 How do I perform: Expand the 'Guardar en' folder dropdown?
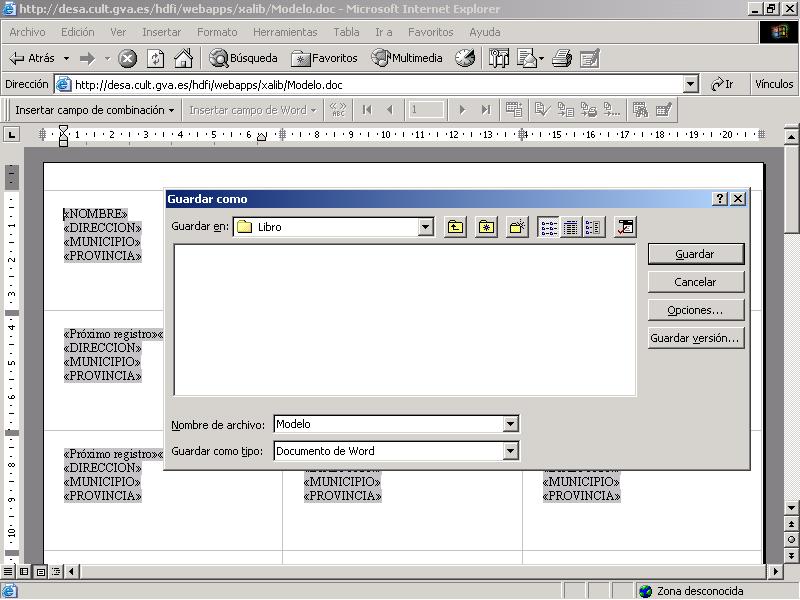click(426, 227)
